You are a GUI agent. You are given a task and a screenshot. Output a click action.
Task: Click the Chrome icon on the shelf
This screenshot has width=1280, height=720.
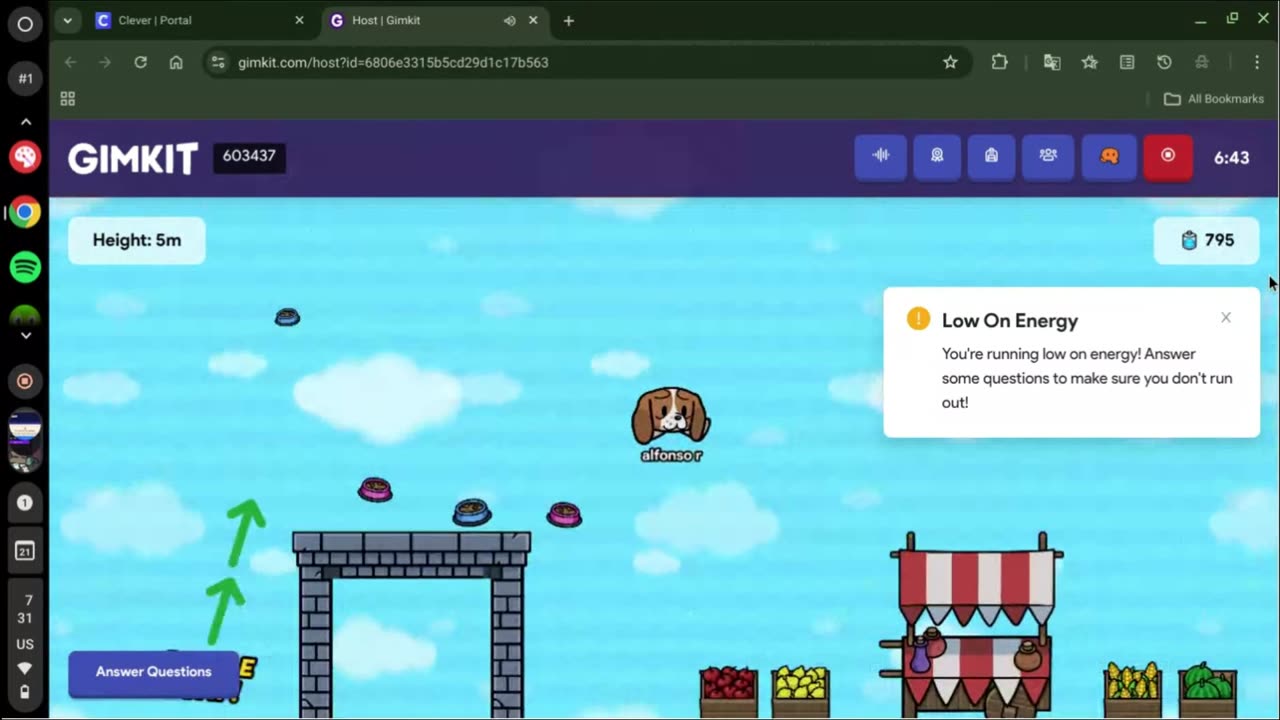[25, 212]
